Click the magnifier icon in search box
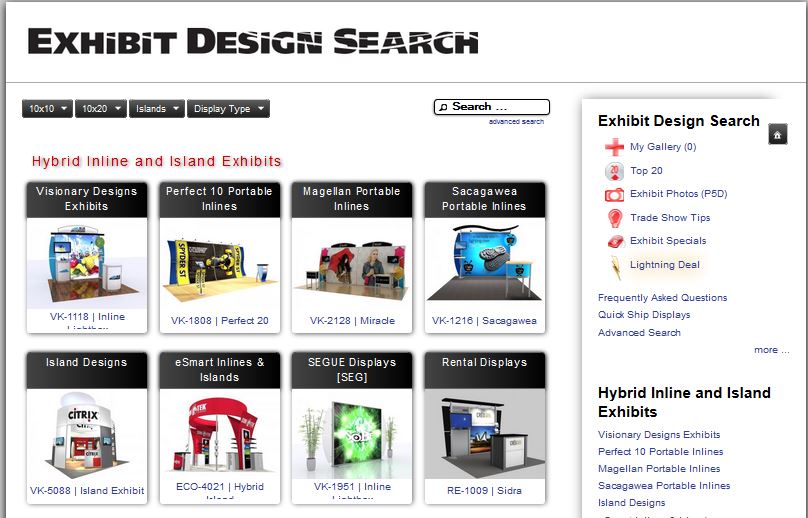808x518 pixels. pyautogui.click(x=442, y=108)
